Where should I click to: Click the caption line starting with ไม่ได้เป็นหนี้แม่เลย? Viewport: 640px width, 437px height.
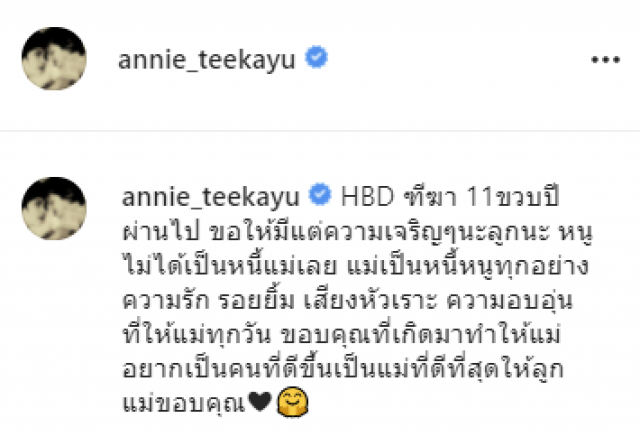click(x=355, y=266)
